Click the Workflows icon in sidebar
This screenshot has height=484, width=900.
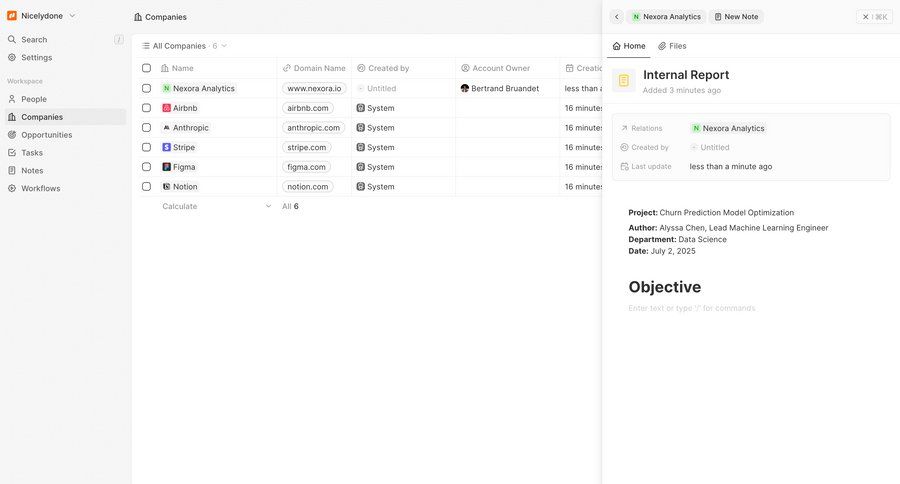pos(12,188)
